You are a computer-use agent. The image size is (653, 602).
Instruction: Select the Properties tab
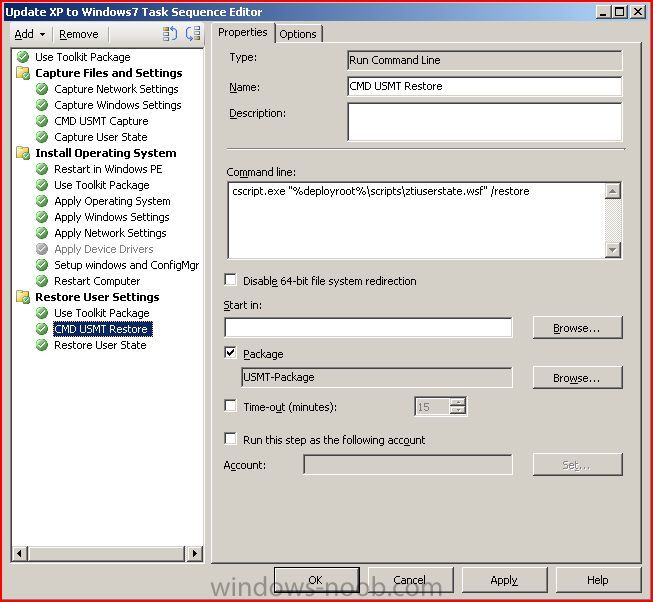[242, 32]
